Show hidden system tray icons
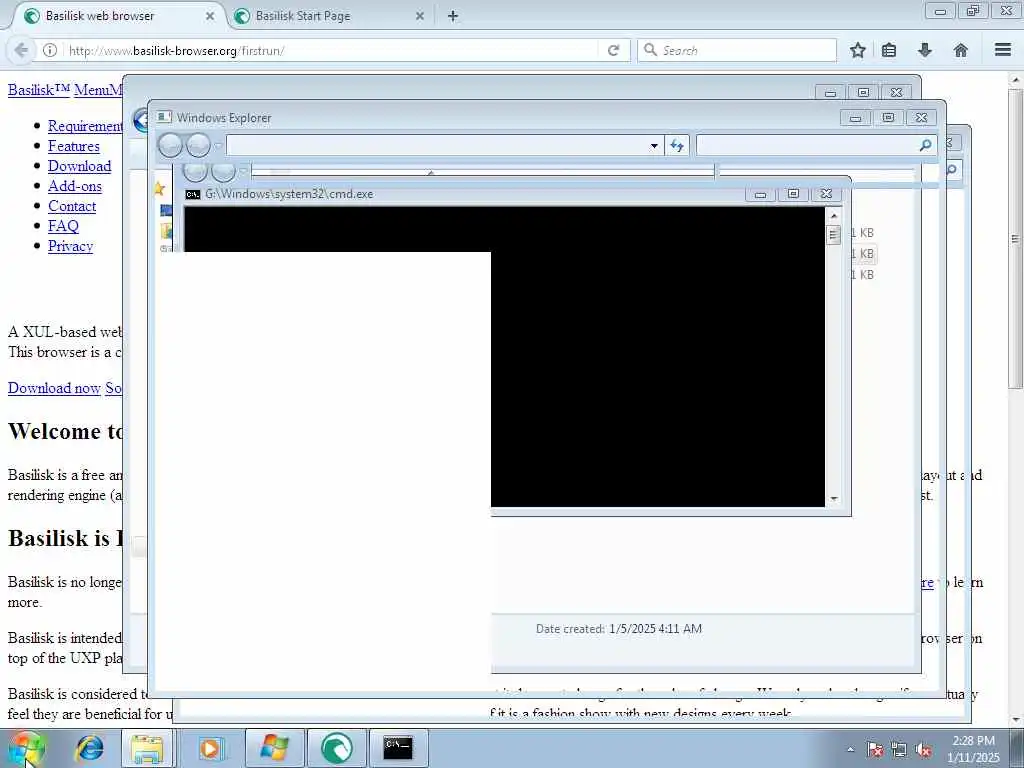Image resolution: width=1024 pixels, height=768 pixels. pyautogui.click(x=850, y=750)
